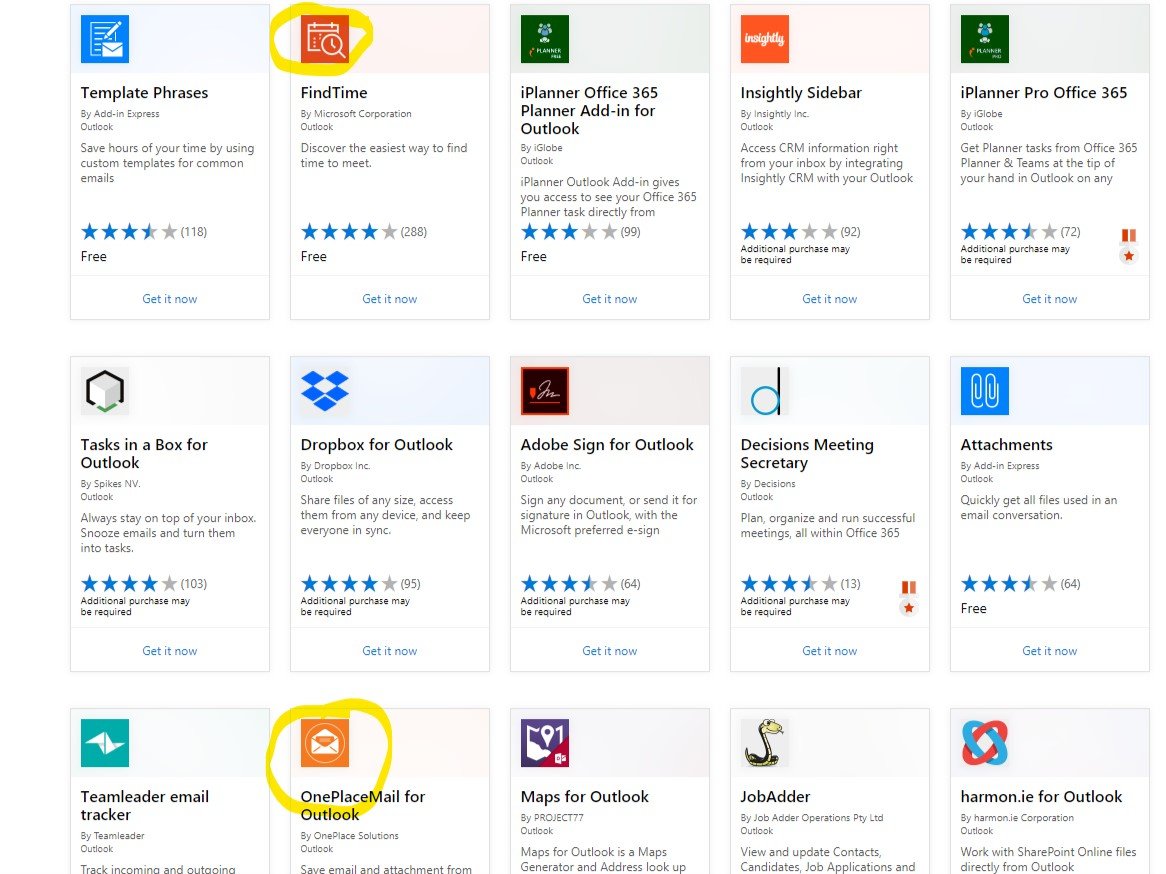The height and width of the screenshot is (874, 1166).
Task: Click the harmon.ie logo icon
Action: (985, 743)
